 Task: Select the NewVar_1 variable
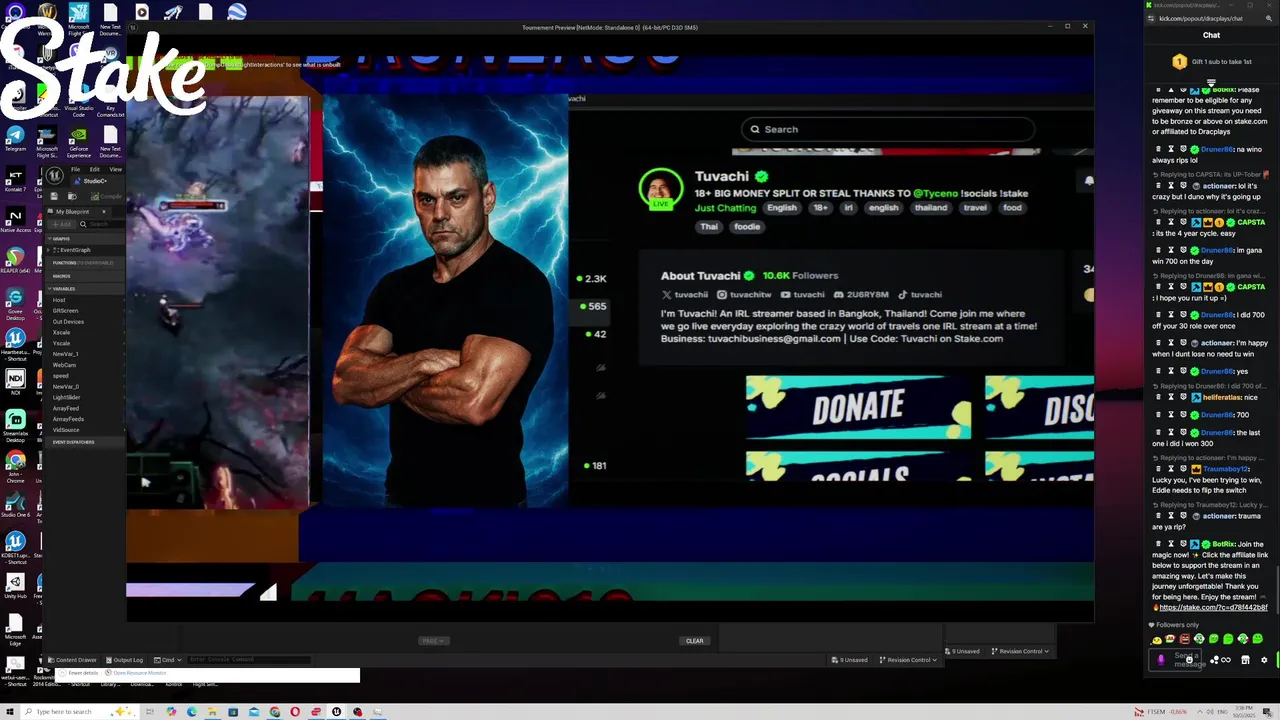click(65, 354)
